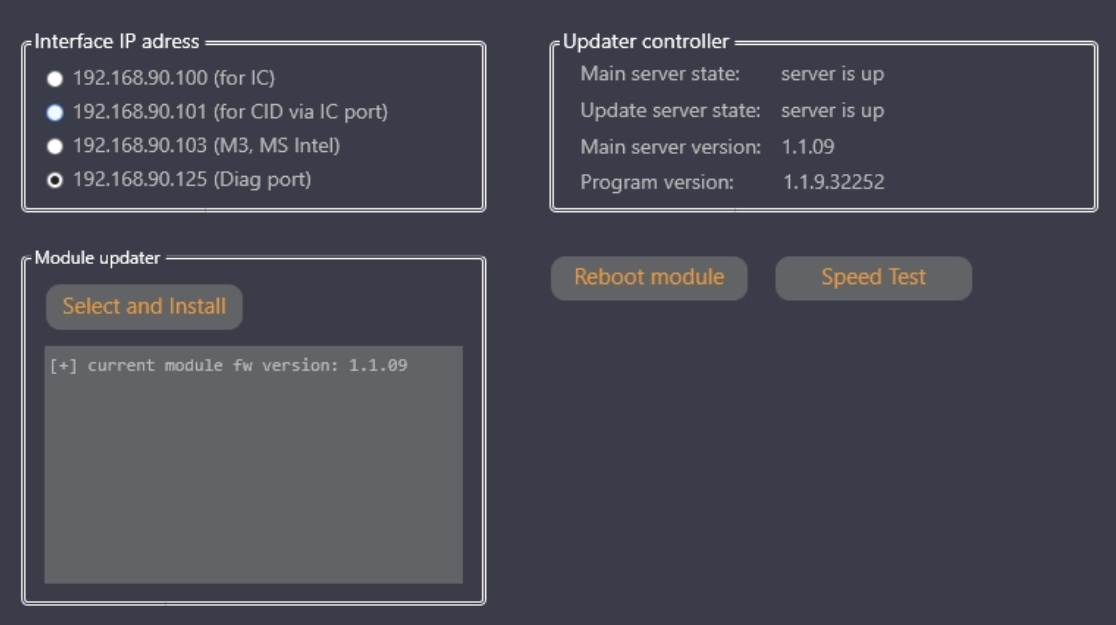This screenshot has width=1116, height=625.
Task: Click the Main server state label
Action: tap(660, 74)
